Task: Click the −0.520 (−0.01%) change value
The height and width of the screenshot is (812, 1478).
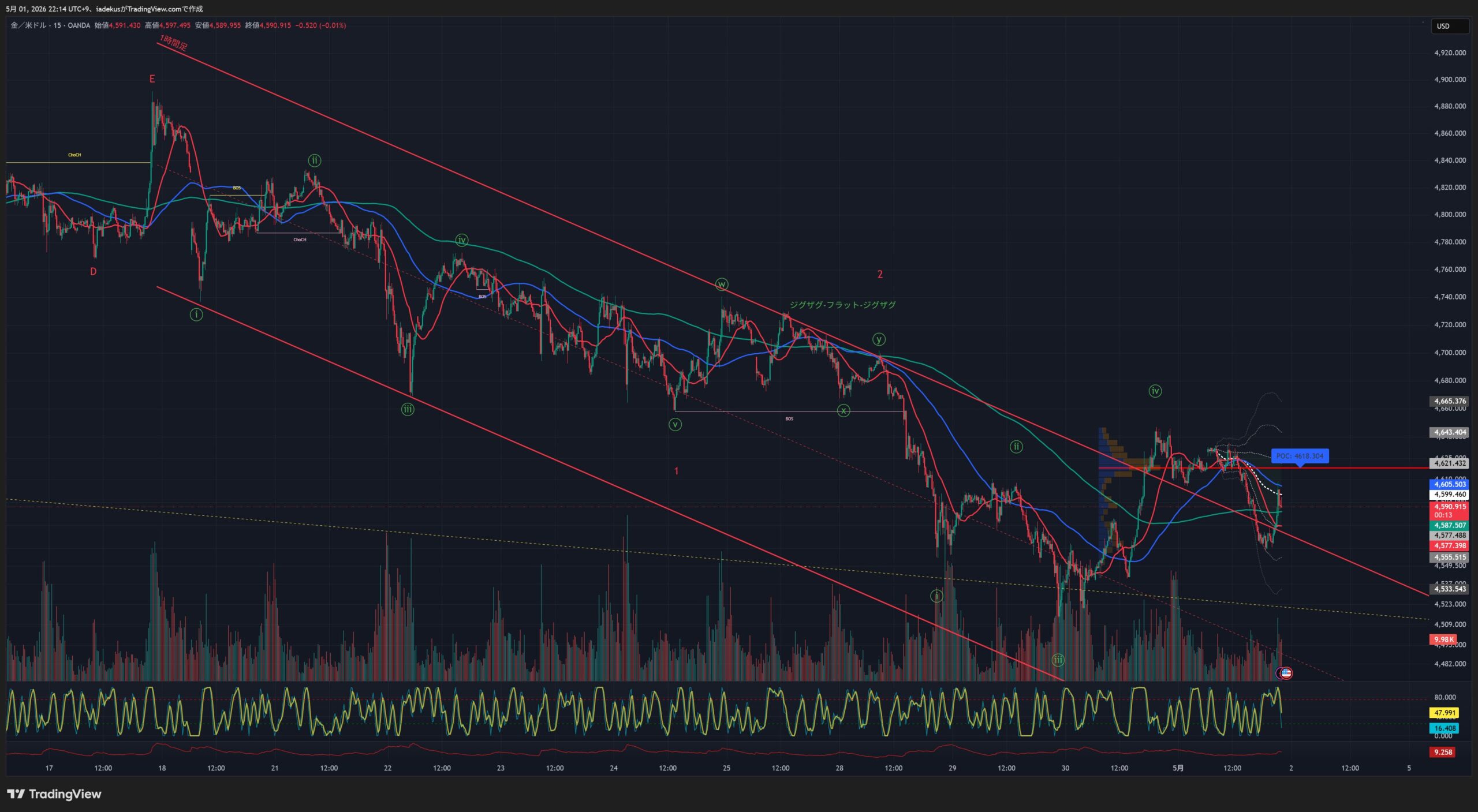Action: pos(320,25)
